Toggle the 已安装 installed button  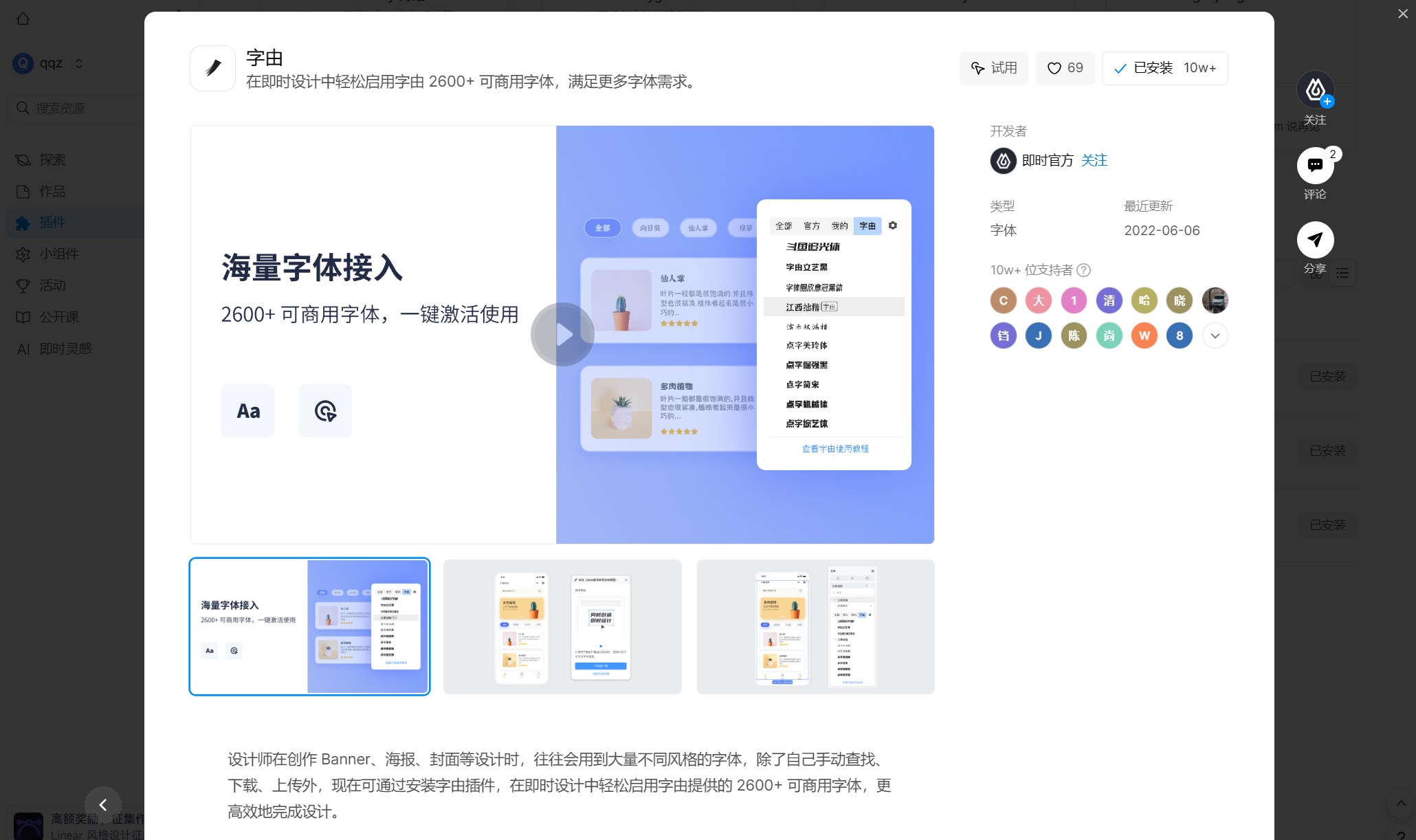click(x=1164, y=68)
